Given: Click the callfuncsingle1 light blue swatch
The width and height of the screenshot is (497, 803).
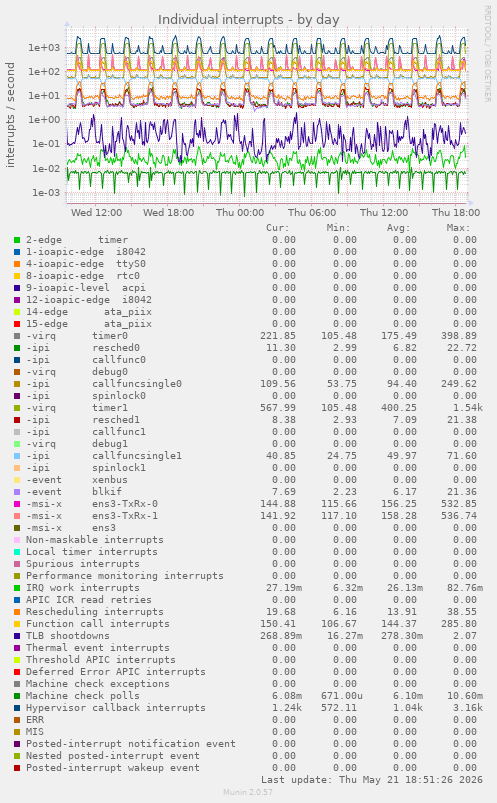Looking at the screenshot, I should pyautogui.click(x=17, y=456).
